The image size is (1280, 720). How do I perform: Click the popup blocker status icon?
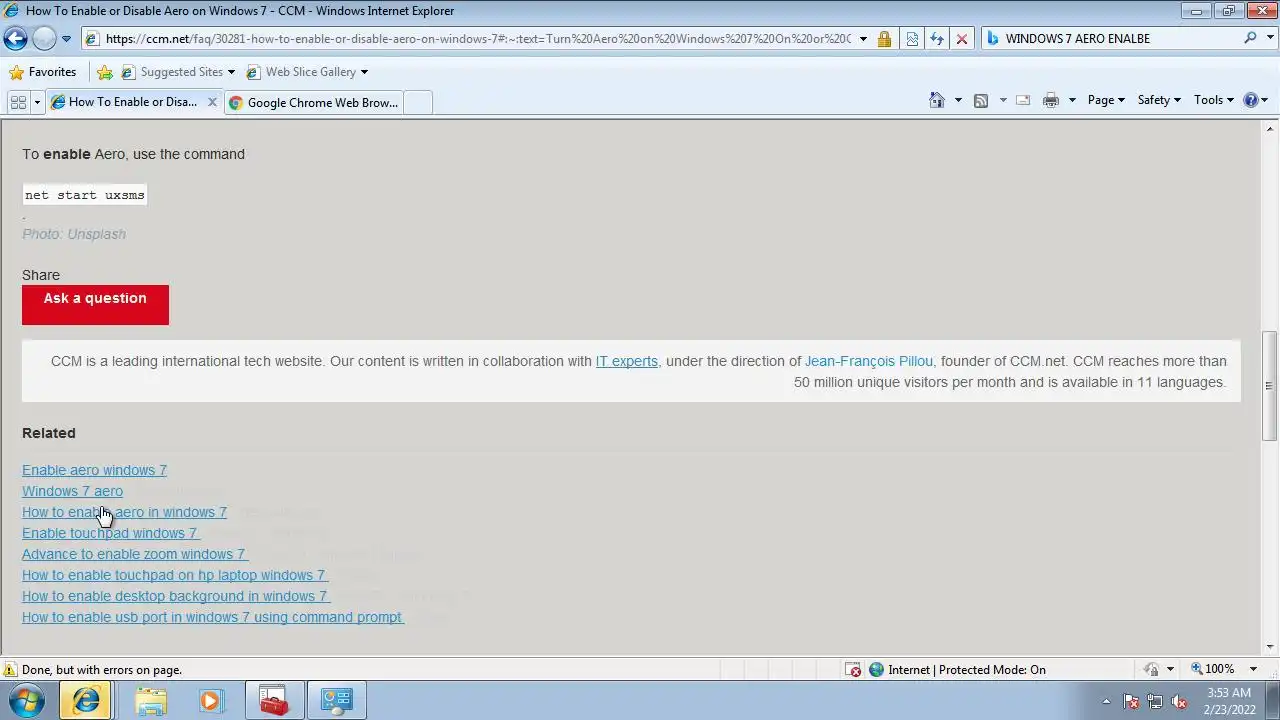coord(853,670)
